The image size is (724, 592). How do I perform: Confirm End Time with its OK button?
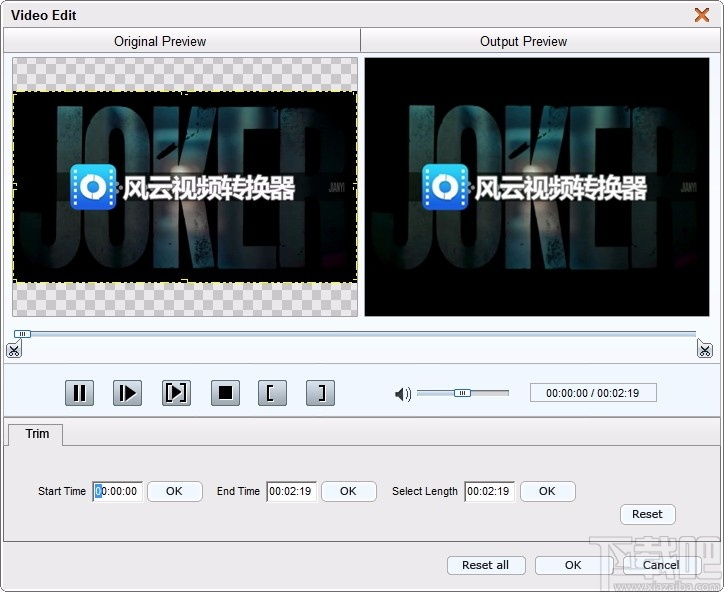[x=349, y=491]
